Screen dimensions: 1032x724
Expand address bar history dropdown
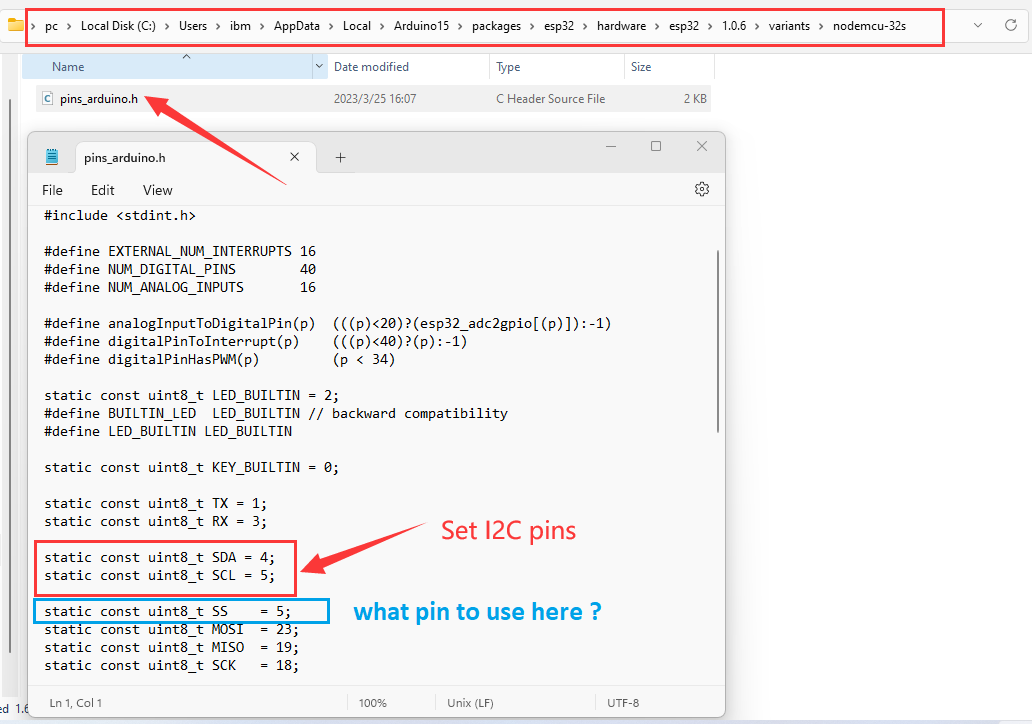[977, 25]
